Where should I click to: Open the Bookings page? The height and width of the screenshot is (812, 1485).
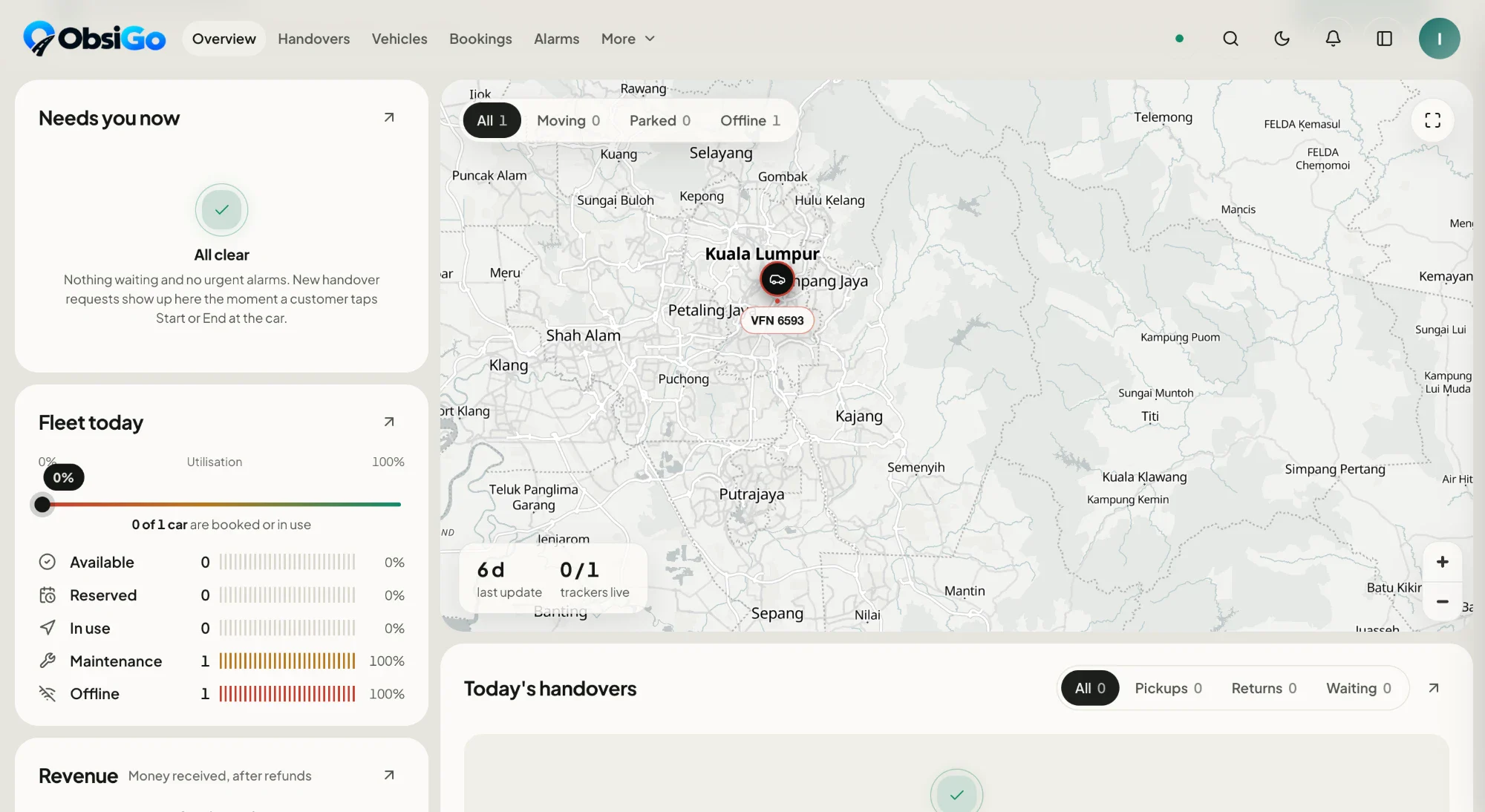tap(480, 39)
